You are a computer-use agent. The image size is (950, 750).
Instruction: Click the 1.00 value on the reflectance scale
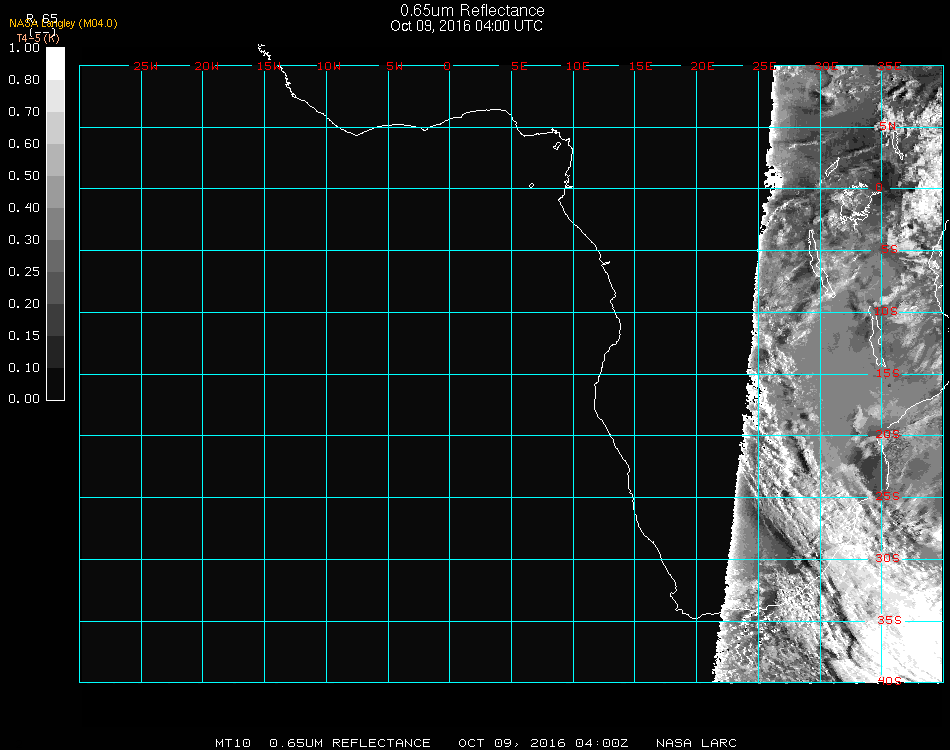click(x=24, y=47)
